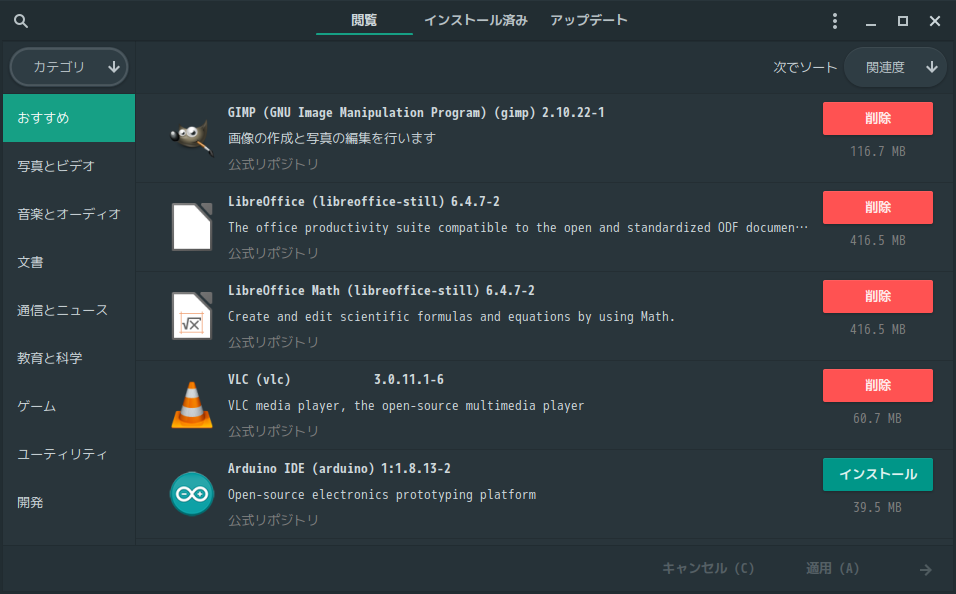The width and height of the screenshot is (956, 594).
Task: Click the キャンセル (C) button
Action: pyautogui.click(x=708, y=568)
